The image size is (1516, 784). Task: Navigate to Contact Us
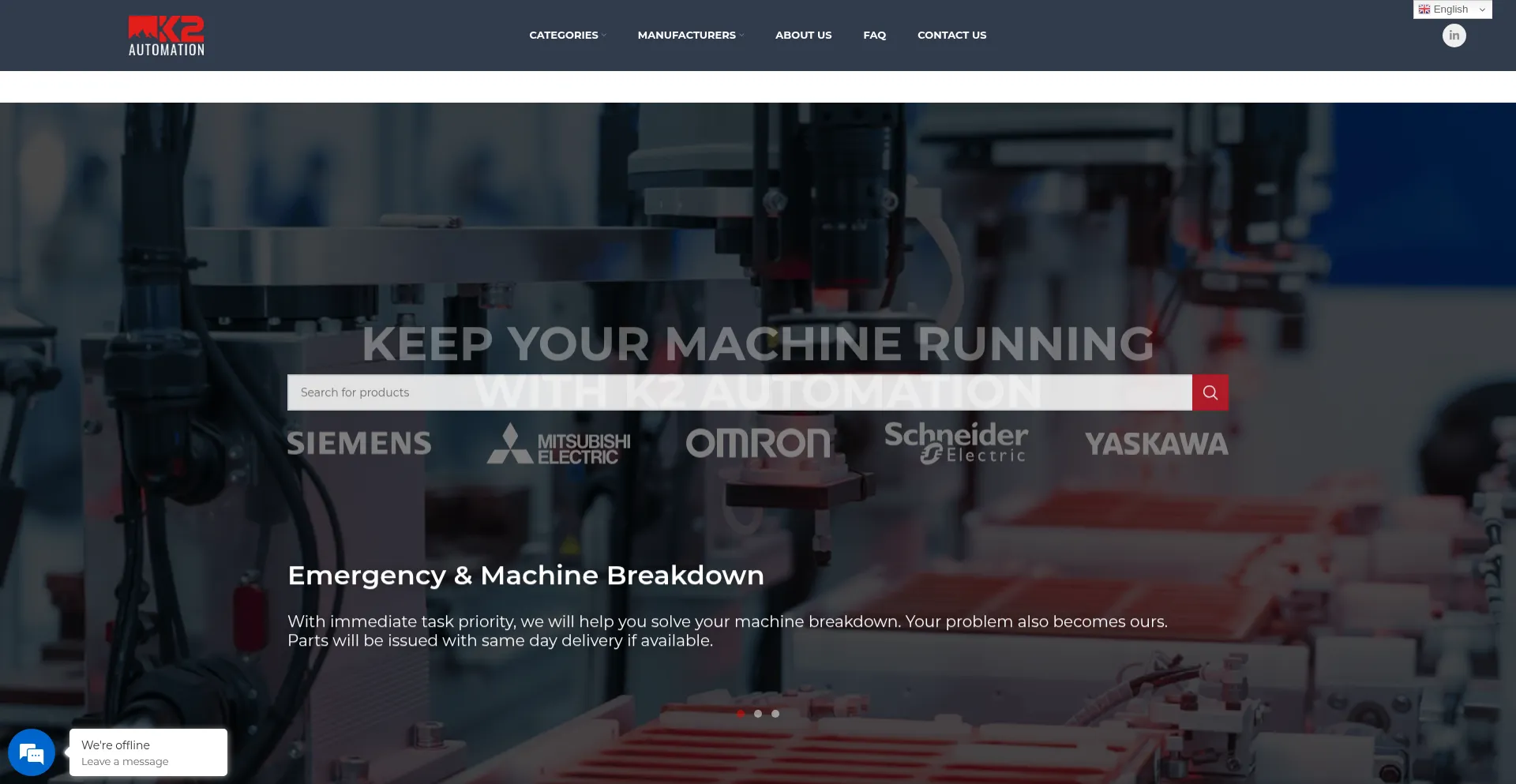coord(951,36)
